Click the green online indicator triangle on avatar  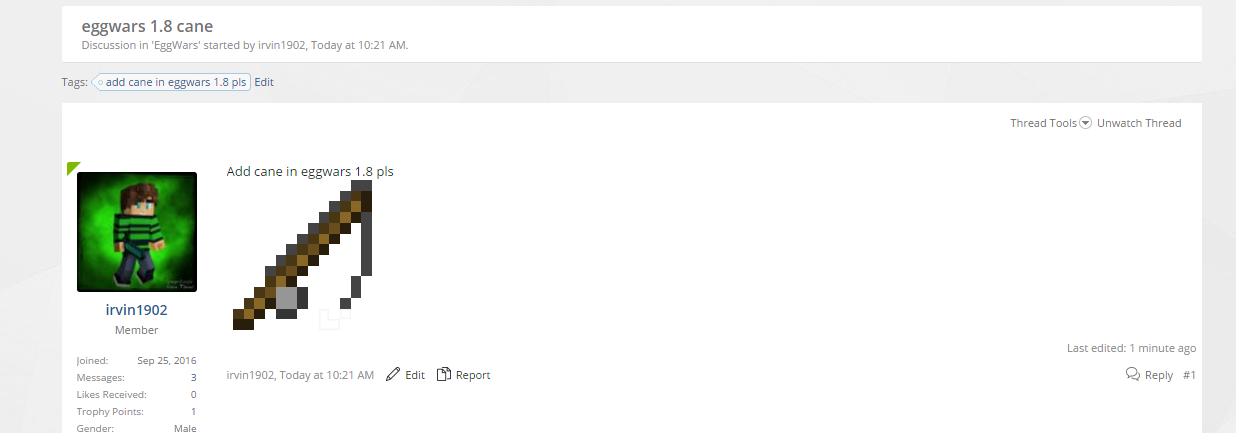(72, 167)
